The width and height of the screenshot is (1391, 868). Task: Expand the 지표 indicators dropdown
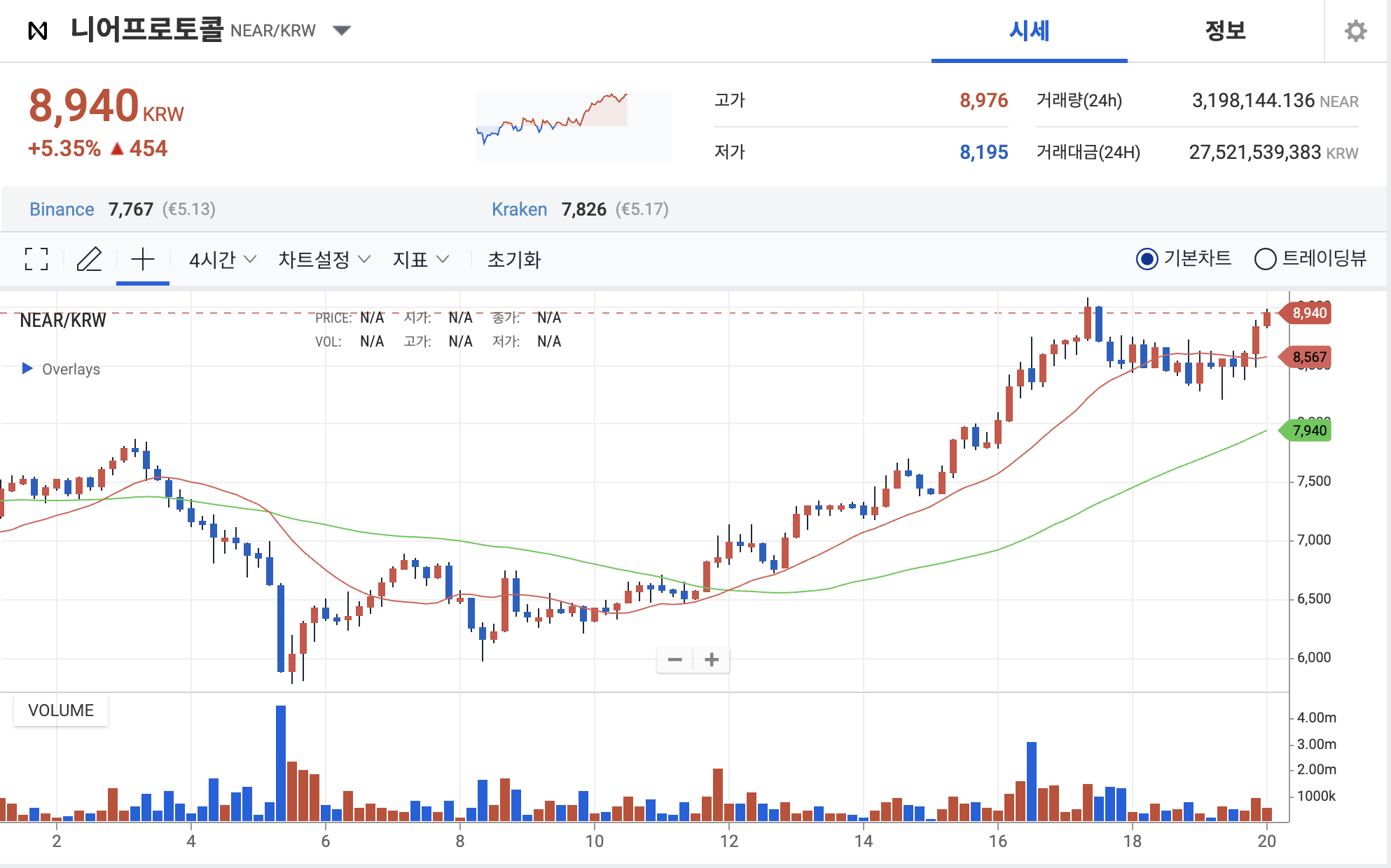pyautogui.click(x=420, y=260)
